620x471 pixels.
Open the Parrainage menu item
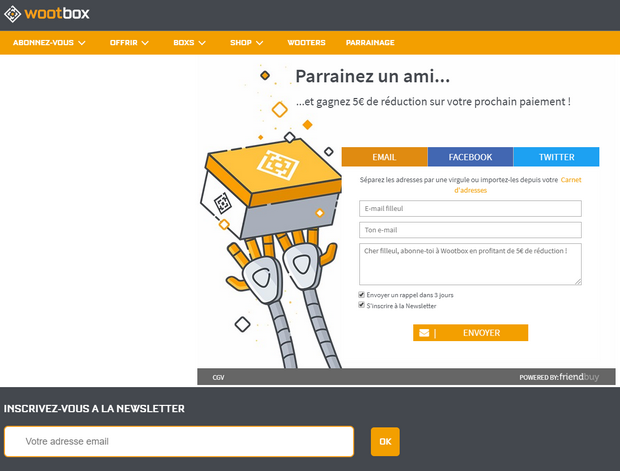point(370,43)
